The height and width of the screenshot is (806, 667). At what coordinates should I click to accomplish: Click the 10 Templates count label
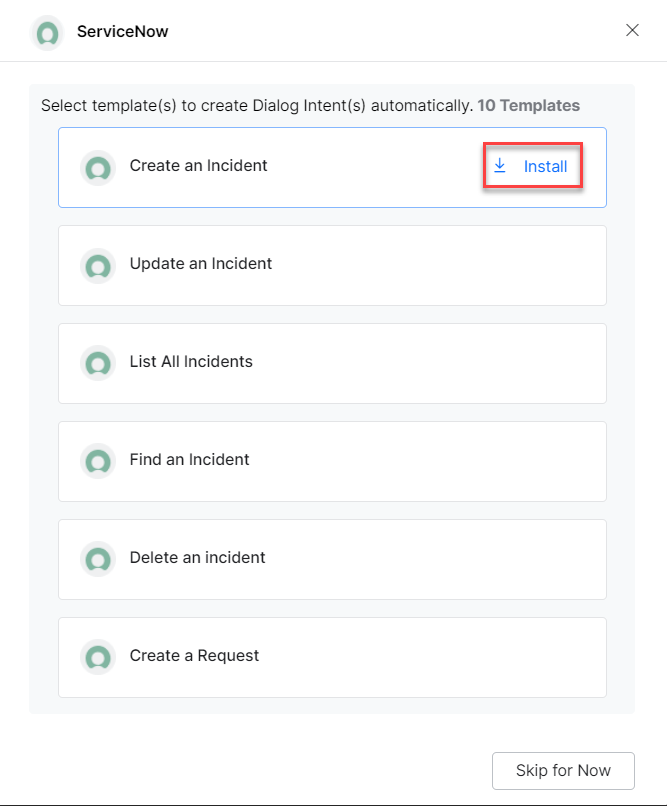point(528,105)
